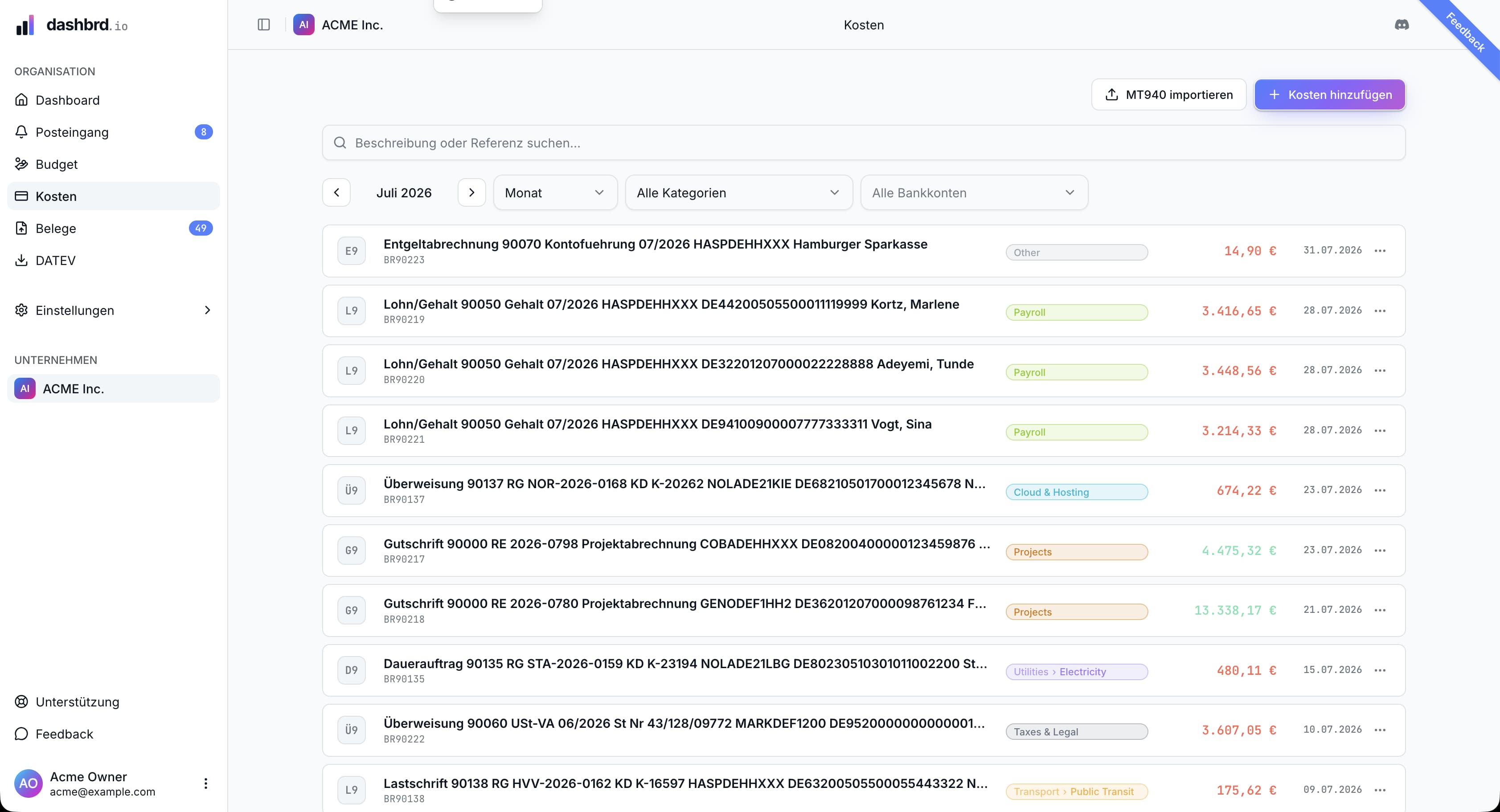Click the Feedback corner ribbon
The width and height of the screenshot is (1500, 812).
point(1466,33)
